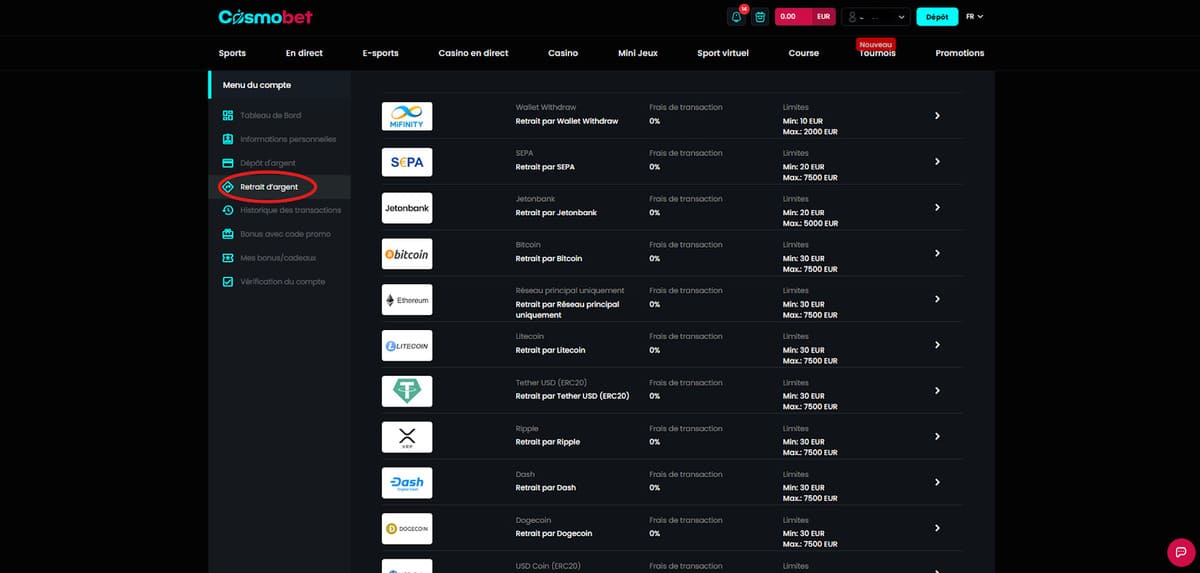
Task: Click the Tableau de Bord sidebar icon
Action: click(x=228, y=116)
